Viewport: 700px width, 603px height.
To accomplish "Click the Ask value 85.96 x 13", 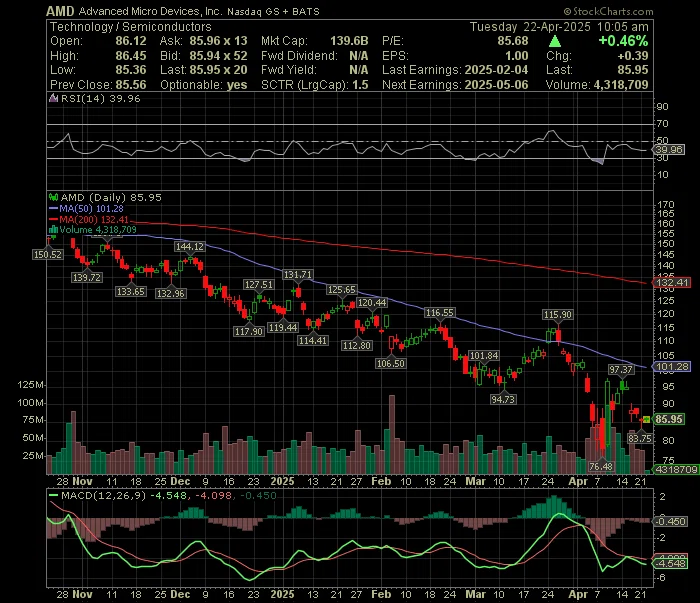I will (x=218, y=41).
